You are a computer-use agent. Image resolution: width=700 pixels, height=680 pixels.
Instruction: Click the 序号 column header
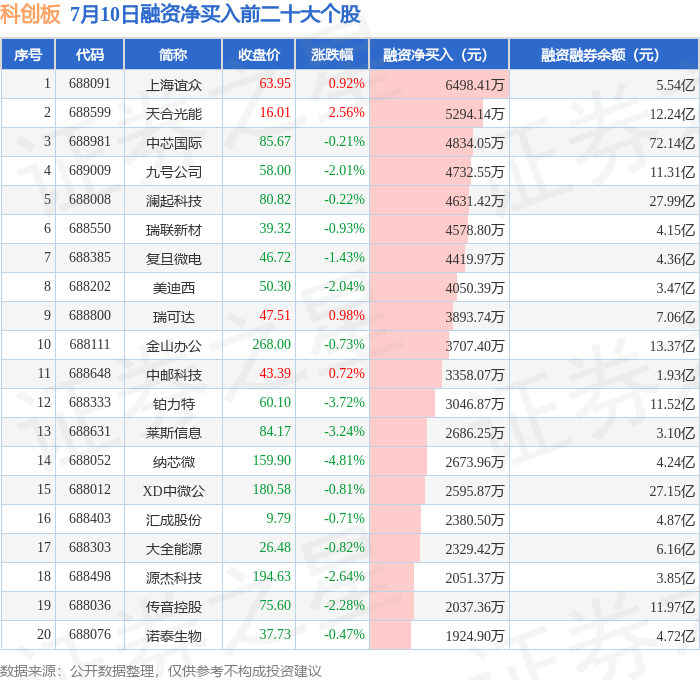[28, 54]
